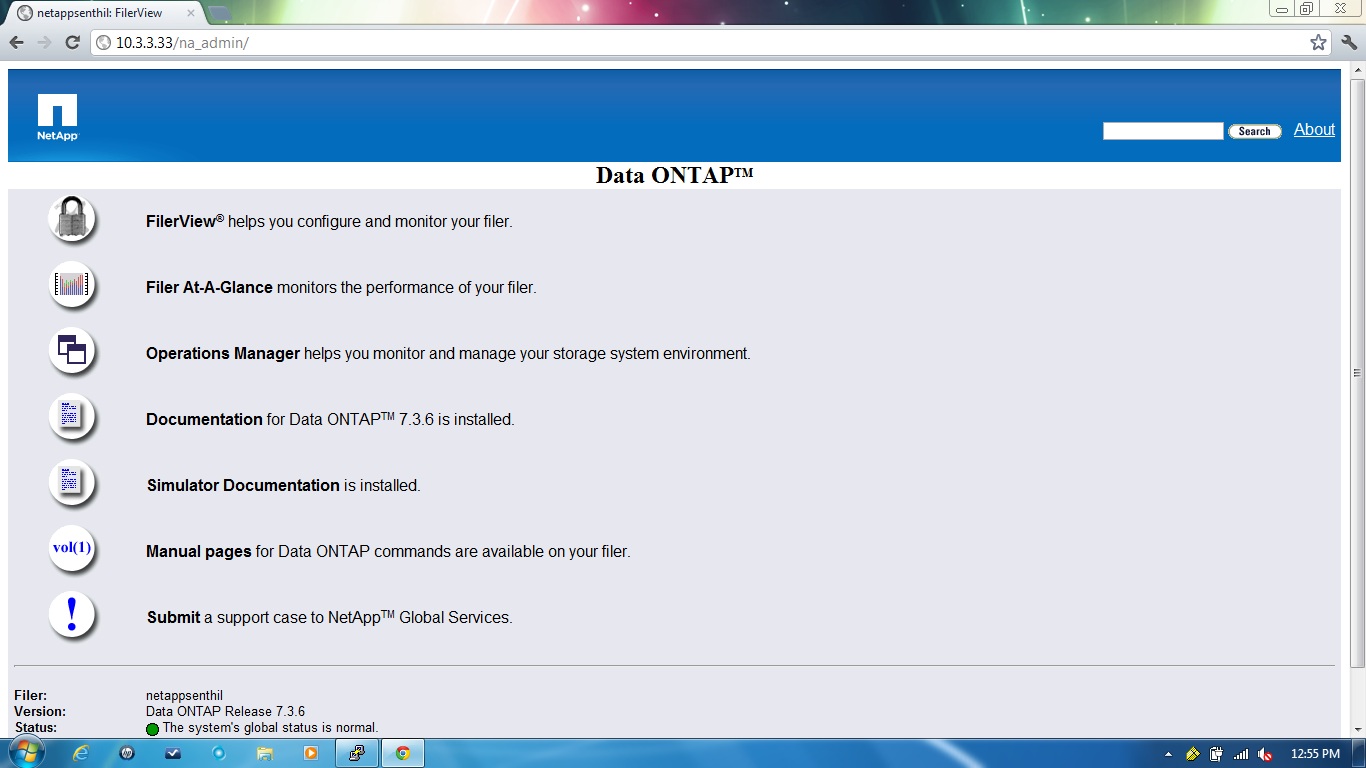This screenshot has width=1366, height=768.
Task: Open the About link in header
Action: 1314,129
